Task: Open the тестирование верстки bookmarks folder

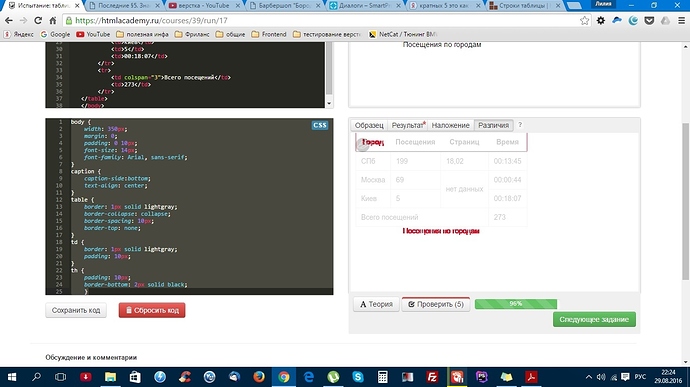Action: pos(327,34)
